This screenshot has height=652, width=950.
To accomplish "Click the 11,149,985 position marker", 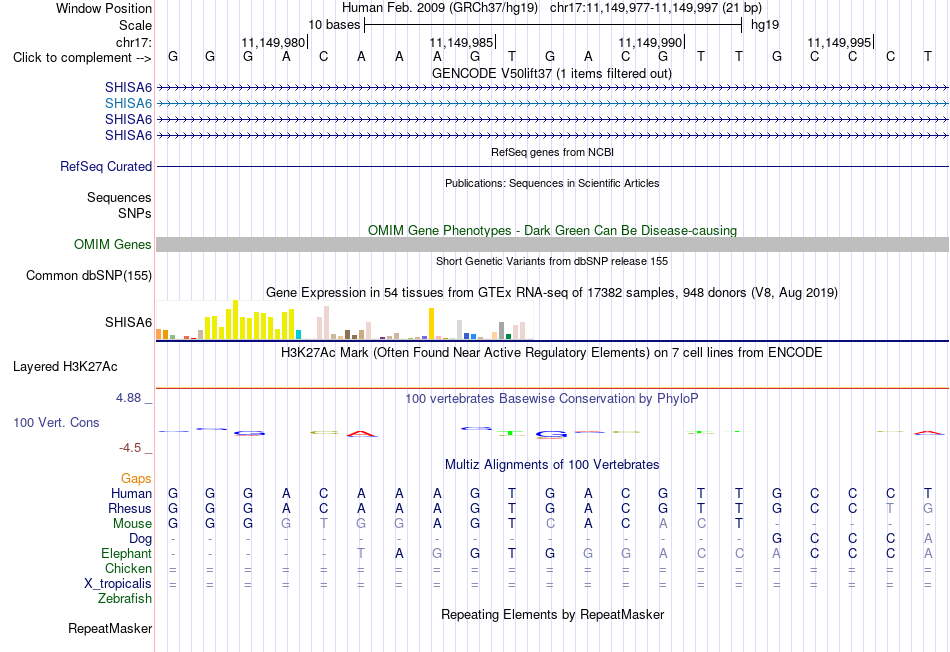I will click(462, 42).
